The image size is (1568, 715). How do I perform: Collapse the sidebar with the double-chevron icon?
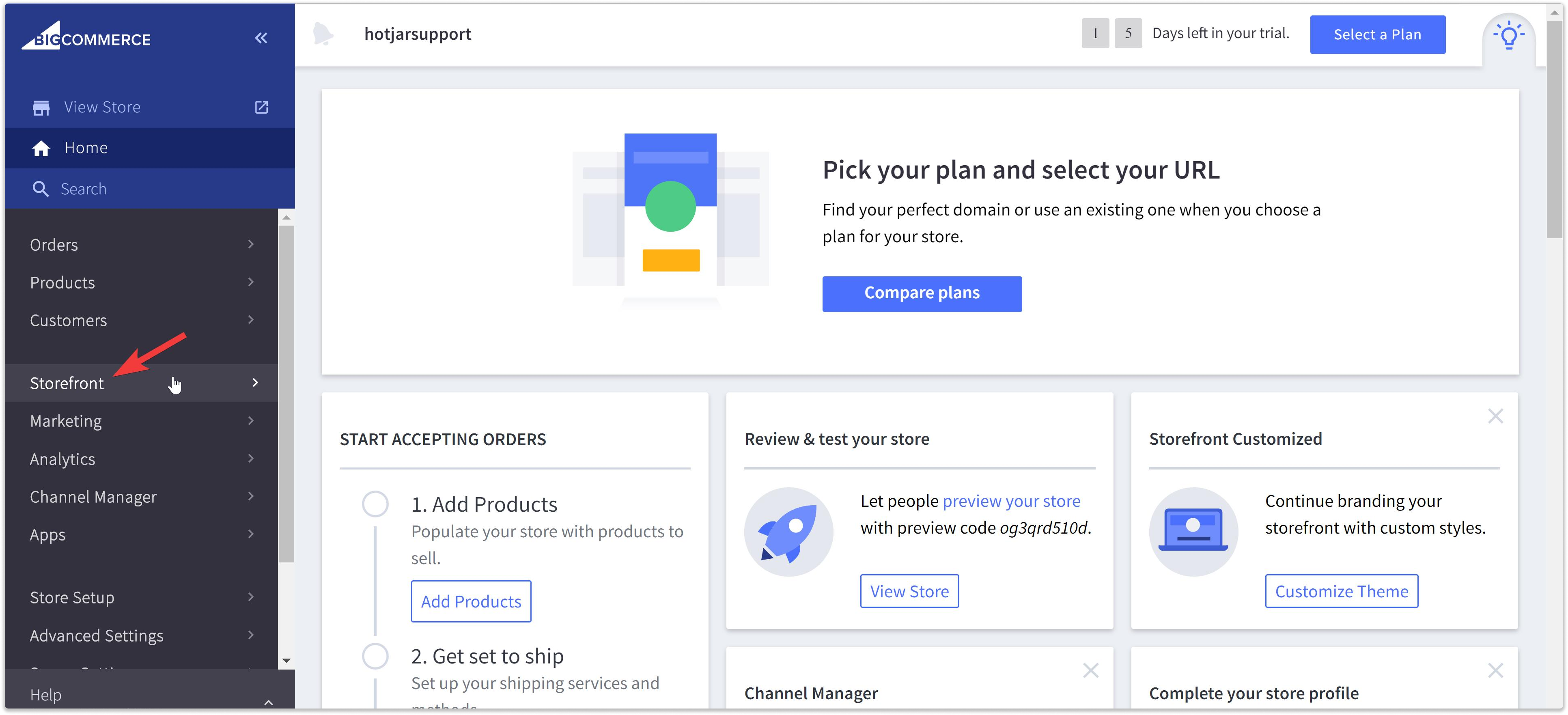click(261, 38)
